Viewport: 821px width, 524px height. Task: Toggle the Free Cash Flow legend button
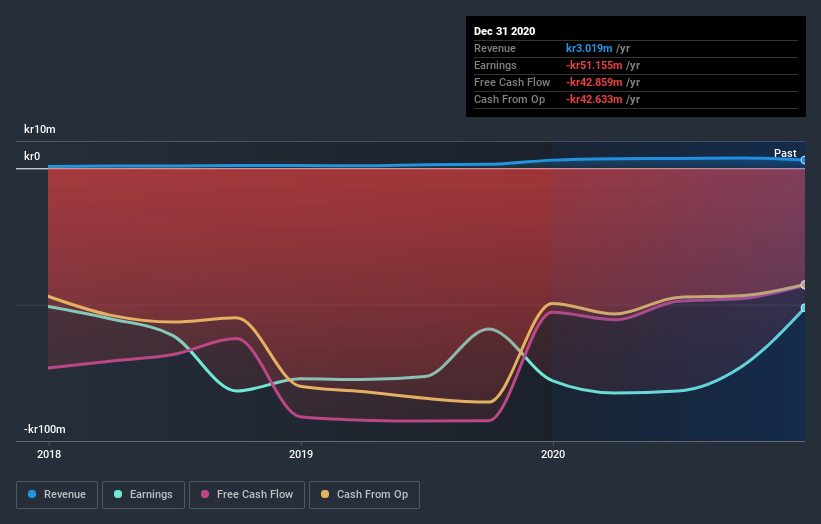pyautogui.click(x=247, y=495)
